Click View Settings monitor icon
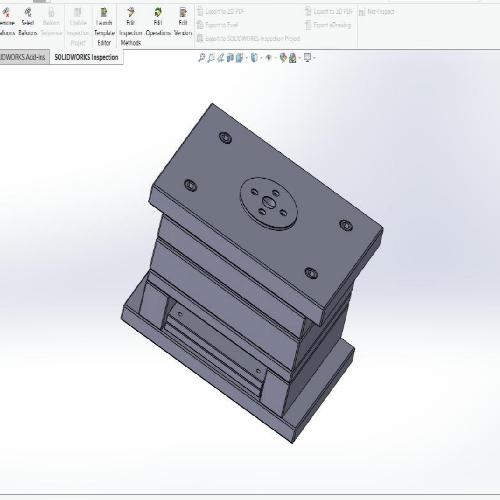This screenshot has width=500, height=500. pyautogui.click(x=307, y=58)
